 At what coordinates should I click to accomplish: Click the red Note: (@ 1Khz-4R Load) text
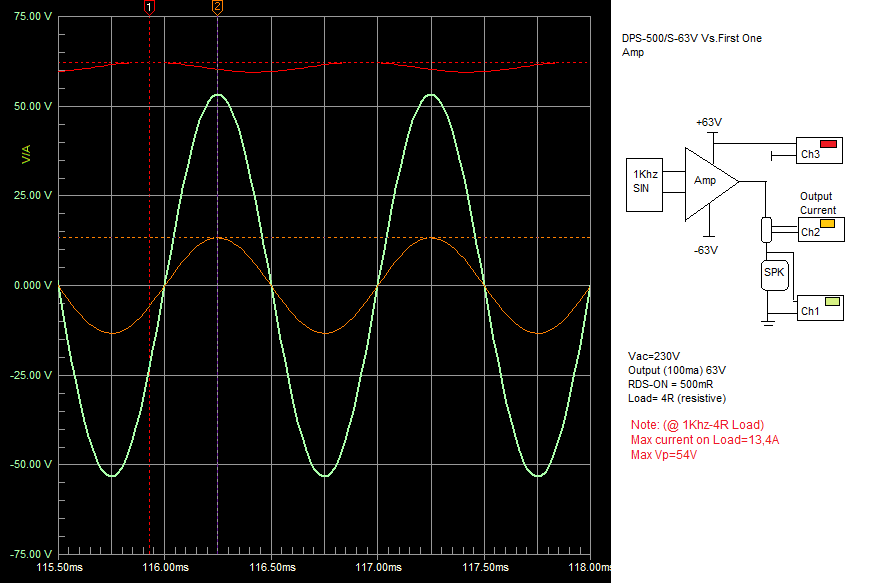697,425
